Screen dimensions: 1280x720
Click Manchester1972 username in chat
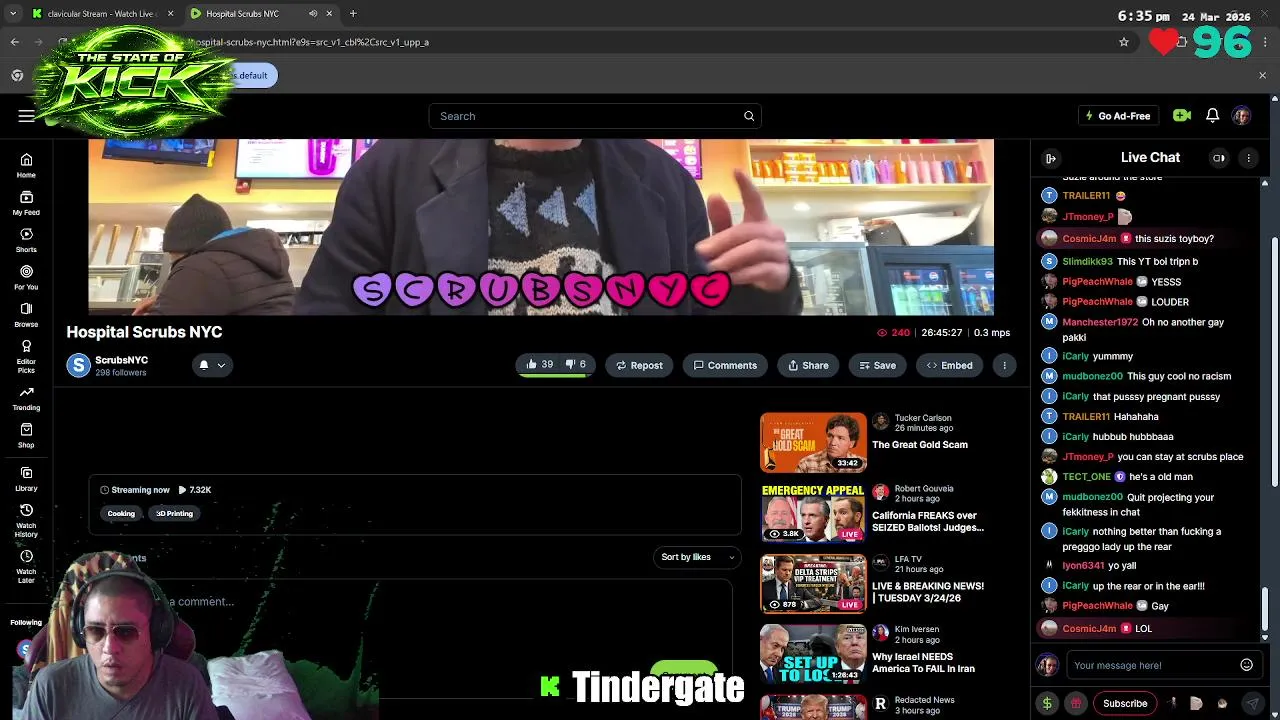tap(1100, 322)
